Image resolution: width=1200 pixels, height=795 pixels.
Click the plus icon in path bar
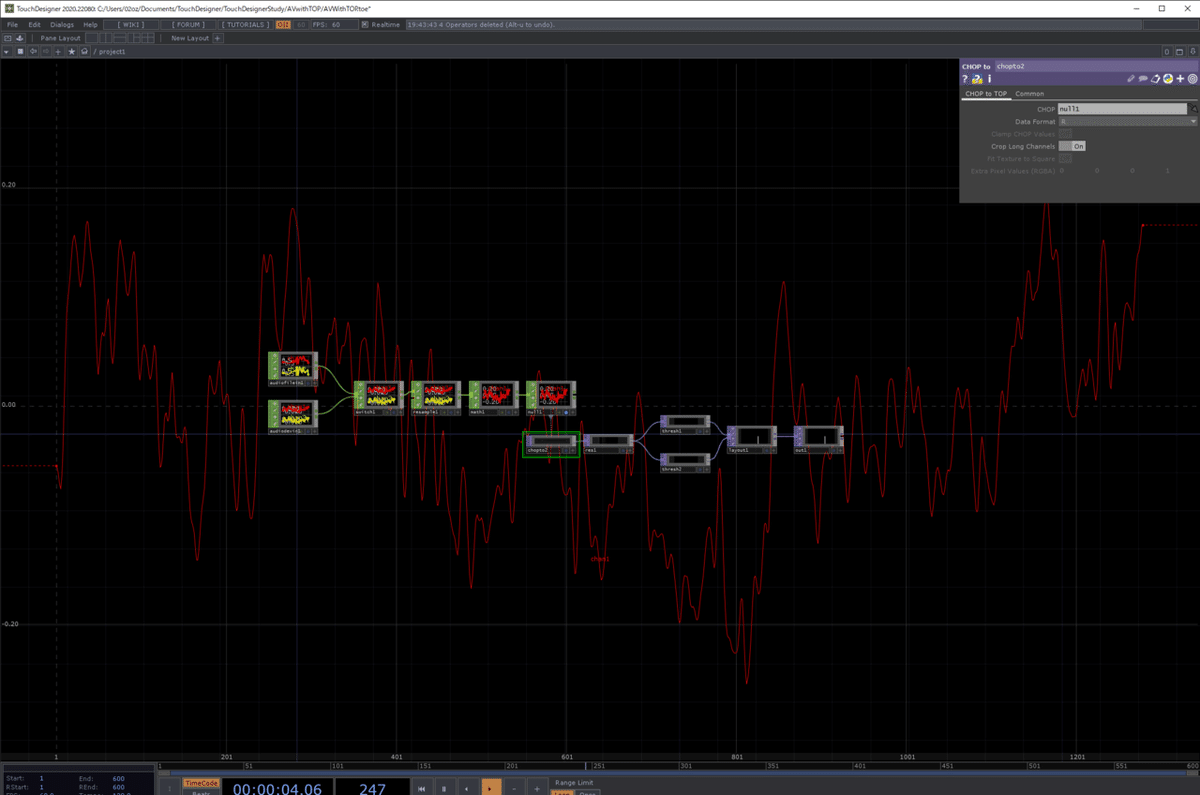[58, 51]
